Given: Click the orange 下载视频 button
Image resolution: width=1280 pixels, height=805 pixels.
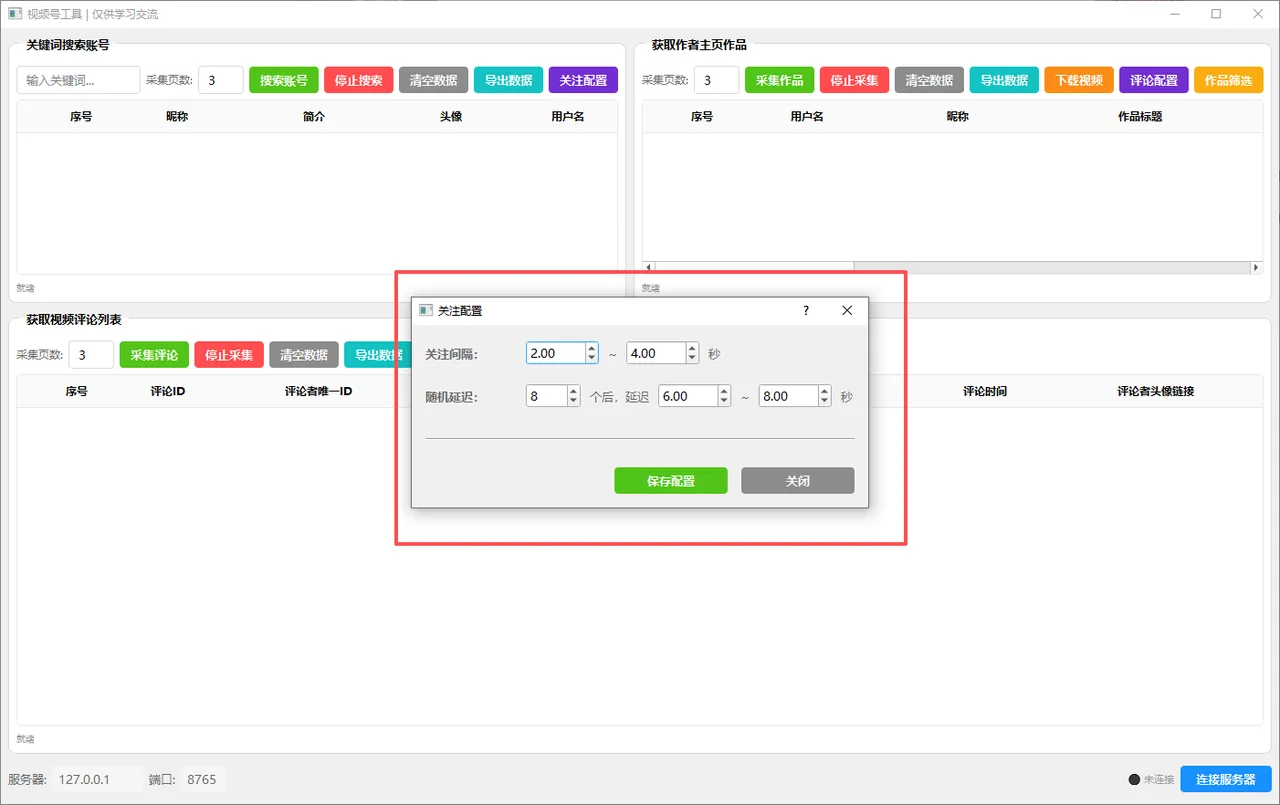Looking at the screenshot, I should (1080, 80).
